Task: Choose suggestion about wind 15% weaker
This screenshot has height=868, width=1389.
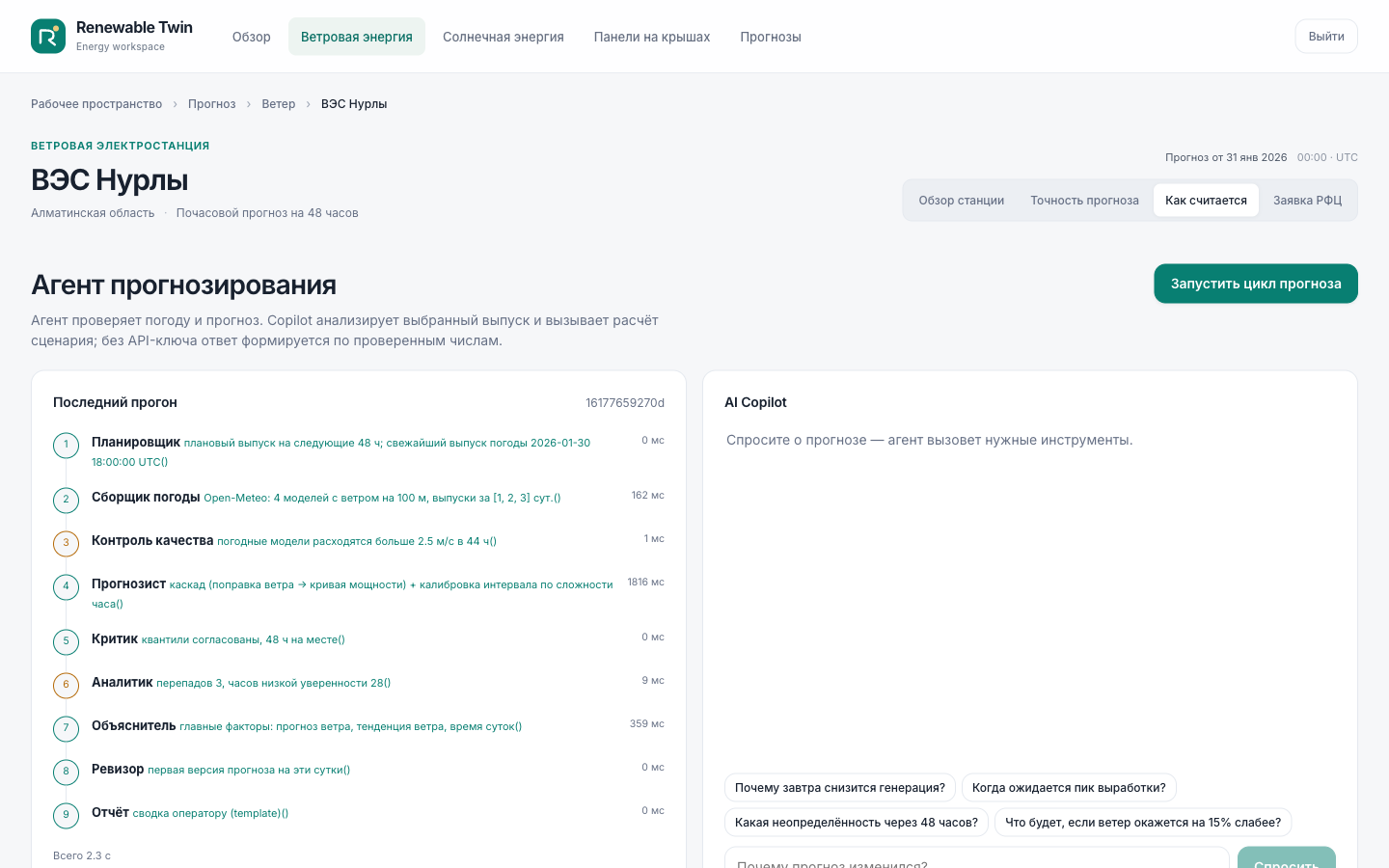Action: [x=1143, y=823]
